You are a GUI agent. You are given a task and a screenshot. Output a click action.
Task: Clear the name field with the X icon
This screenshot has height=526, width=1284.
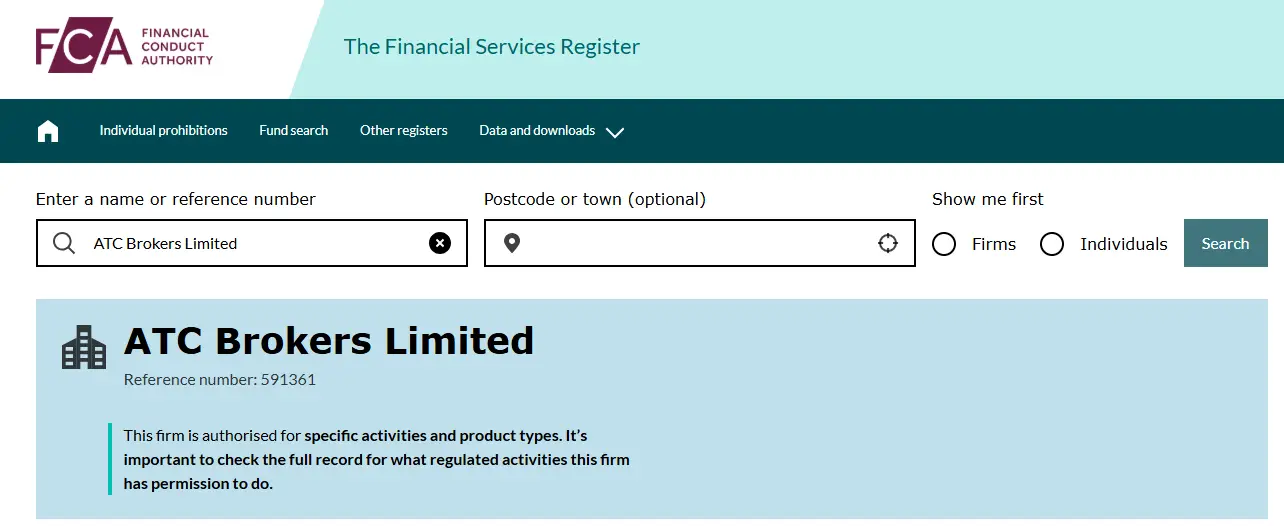[440, 243]
